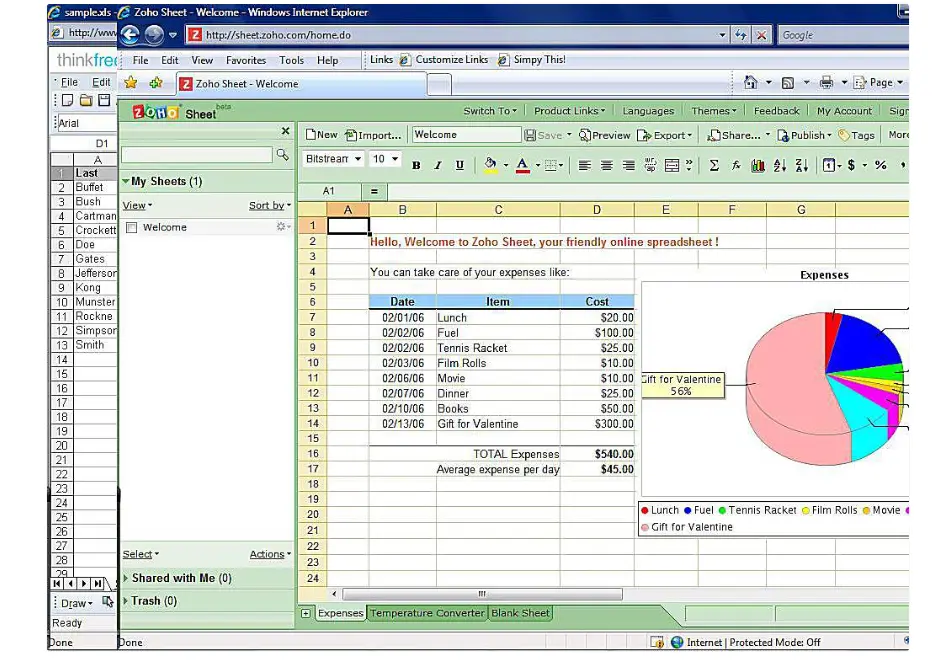
Task: Apply the fill color bucket
Action: pos(491,165)
